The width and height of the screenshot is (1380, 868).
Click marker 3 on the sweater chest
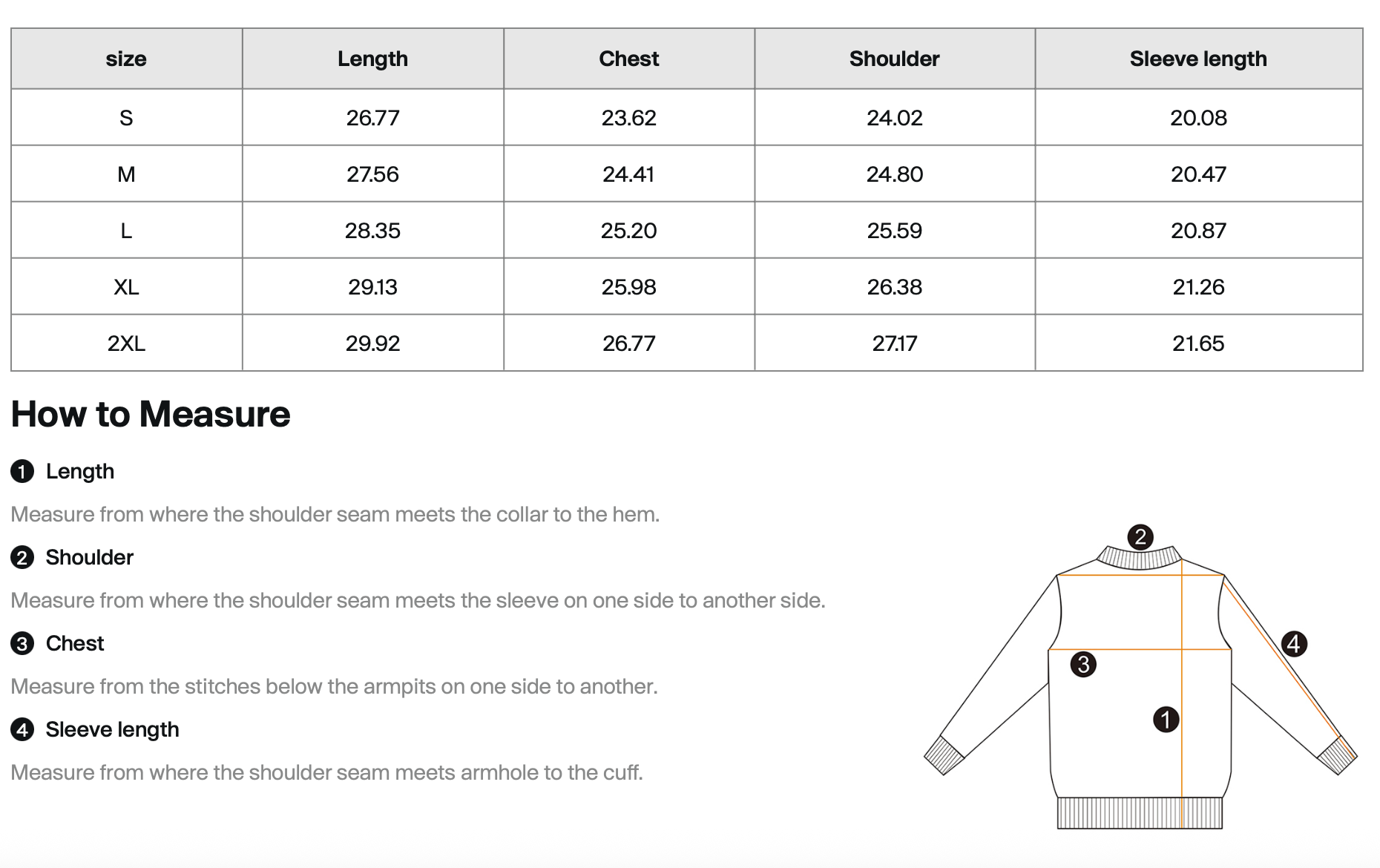click(1083, 664)
